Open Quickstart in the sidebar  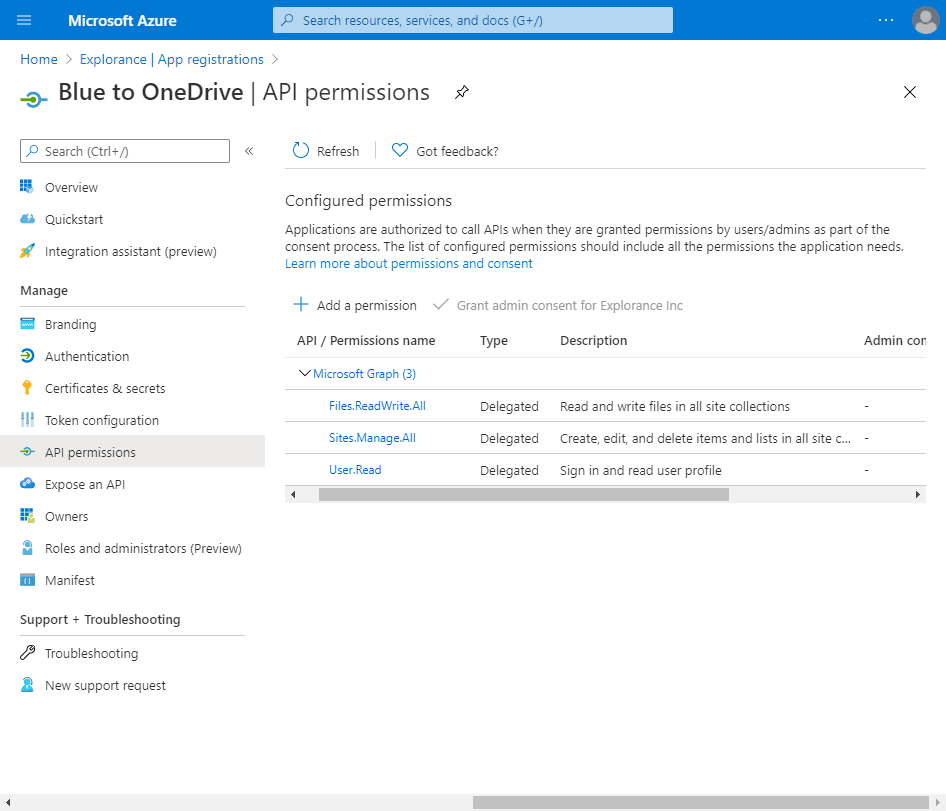(74, 219)
